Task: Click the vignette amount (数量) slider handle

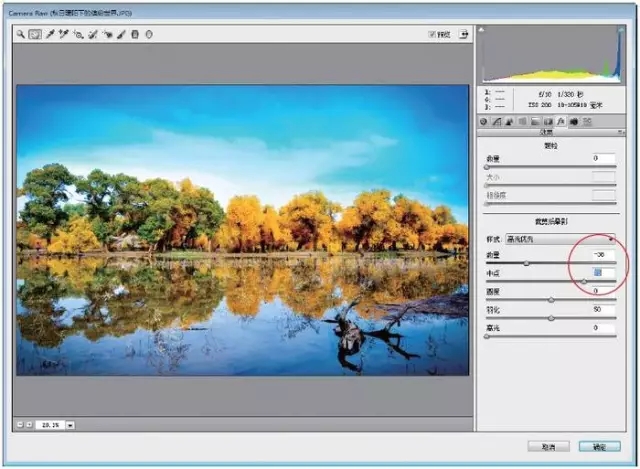Action: click(x=527, y=263)
